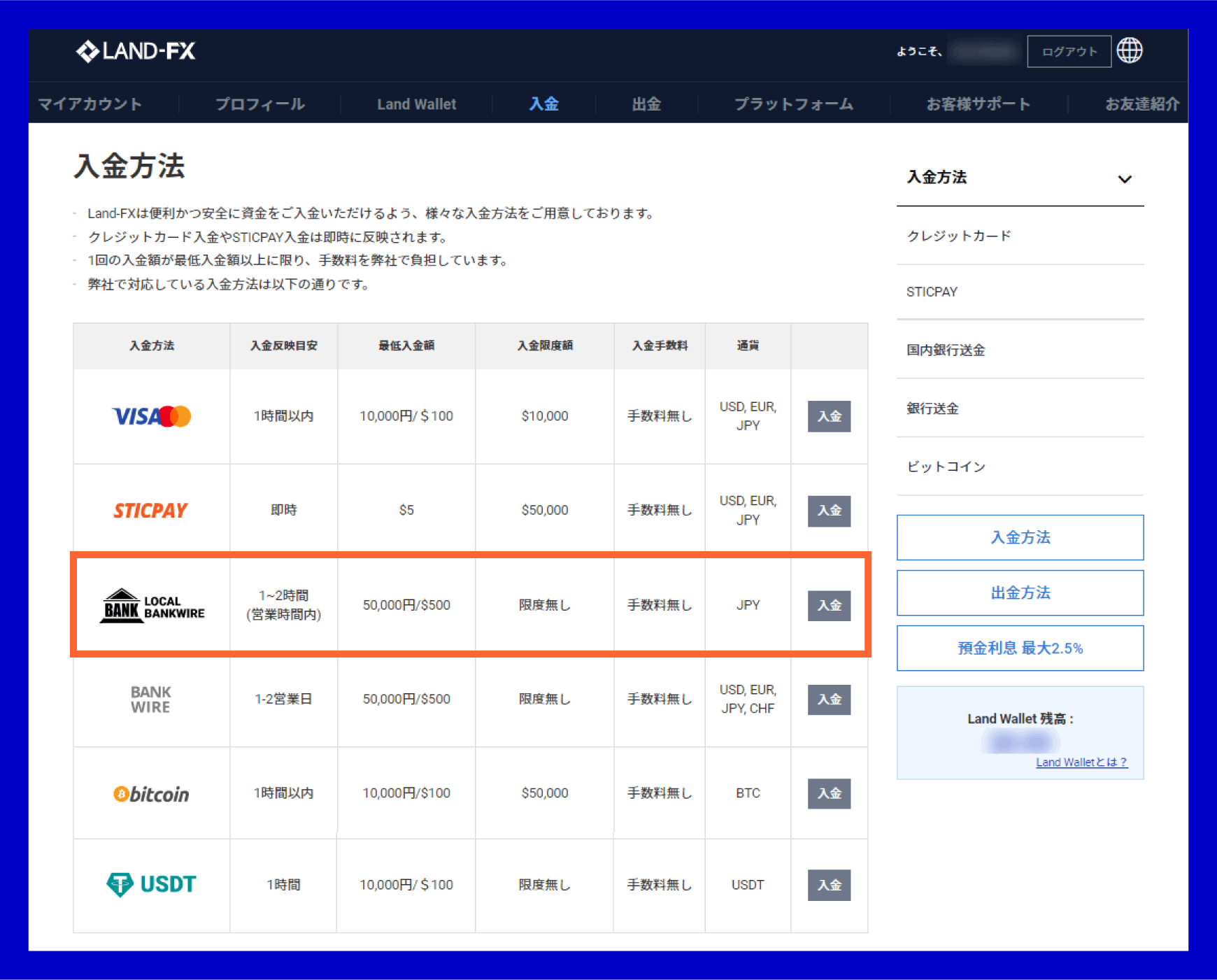Open the プラットフォーム menu

[794, 104]
